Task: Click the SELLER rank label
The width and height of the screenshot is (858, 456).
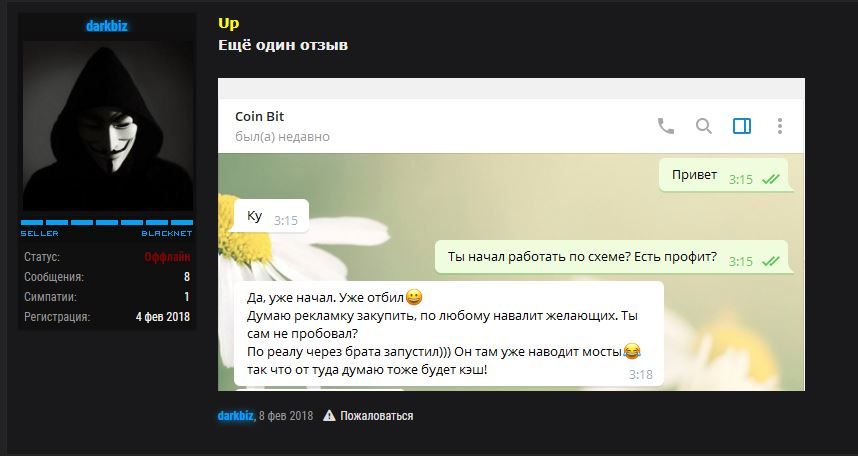Action: (x=39, y=233)
